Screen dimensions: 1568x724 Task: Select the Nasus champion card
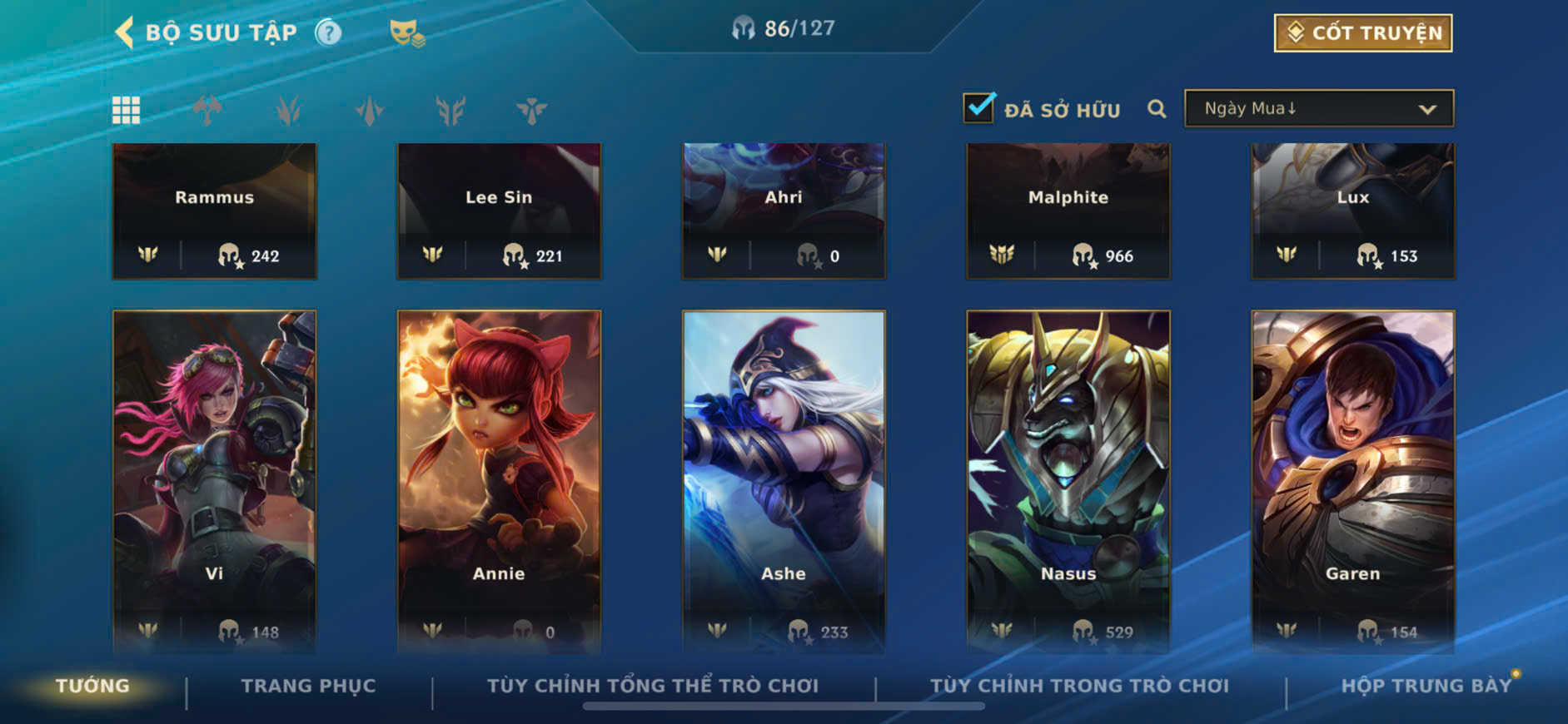(x=1068, y=481)
